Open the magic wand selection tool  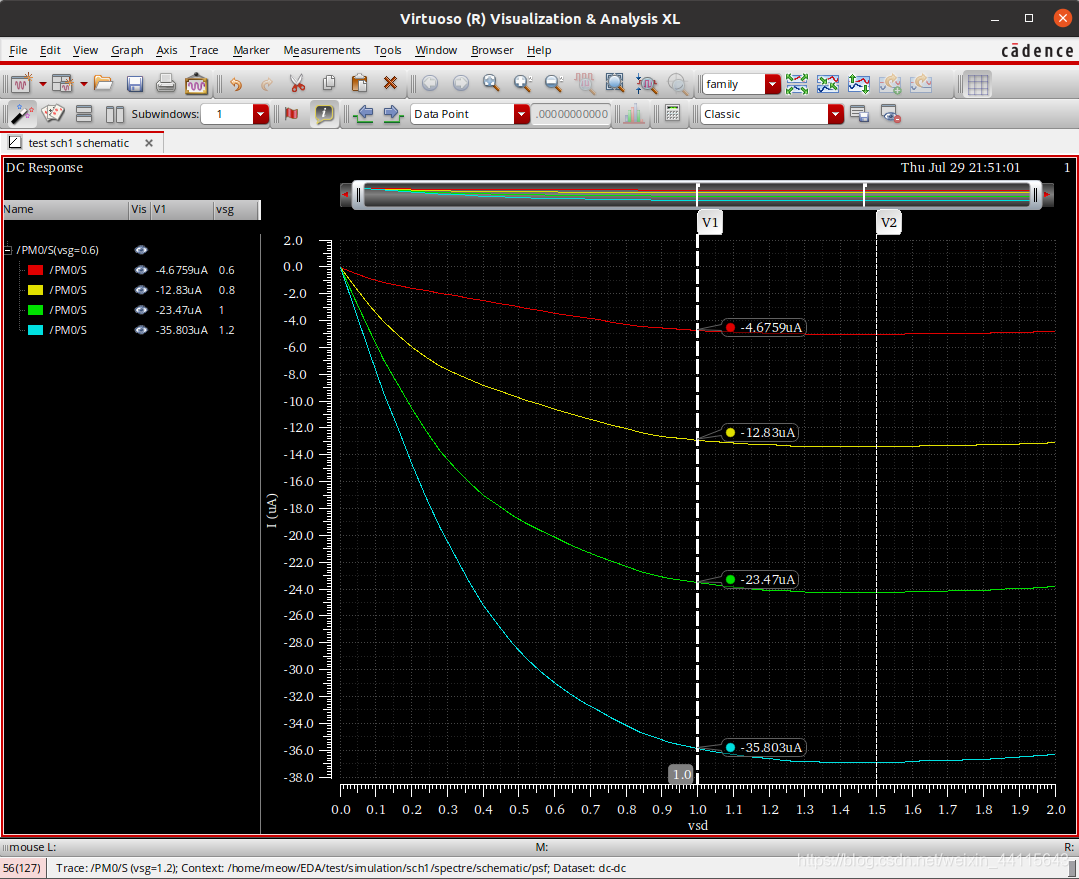click(x=22, y=114)
